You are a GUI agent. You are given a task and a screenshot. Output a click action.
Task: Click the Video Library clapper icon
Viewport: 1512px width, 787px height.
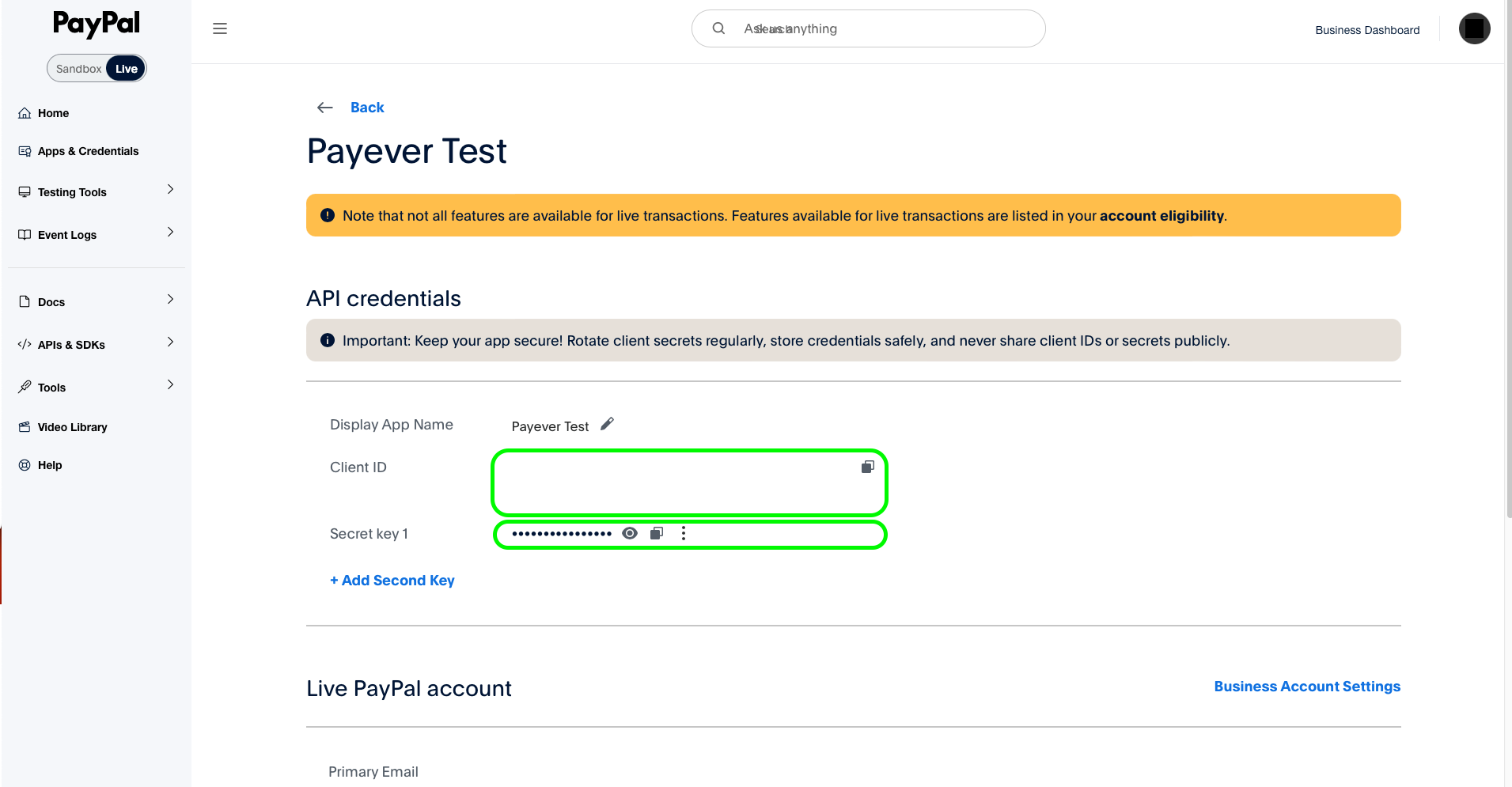click(x=25, y=427)
